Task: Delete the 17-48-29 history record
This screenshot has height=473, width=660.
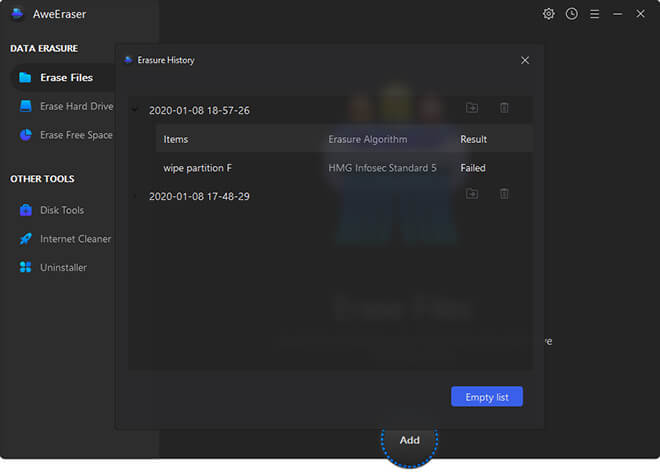Action: coord(504,194)
